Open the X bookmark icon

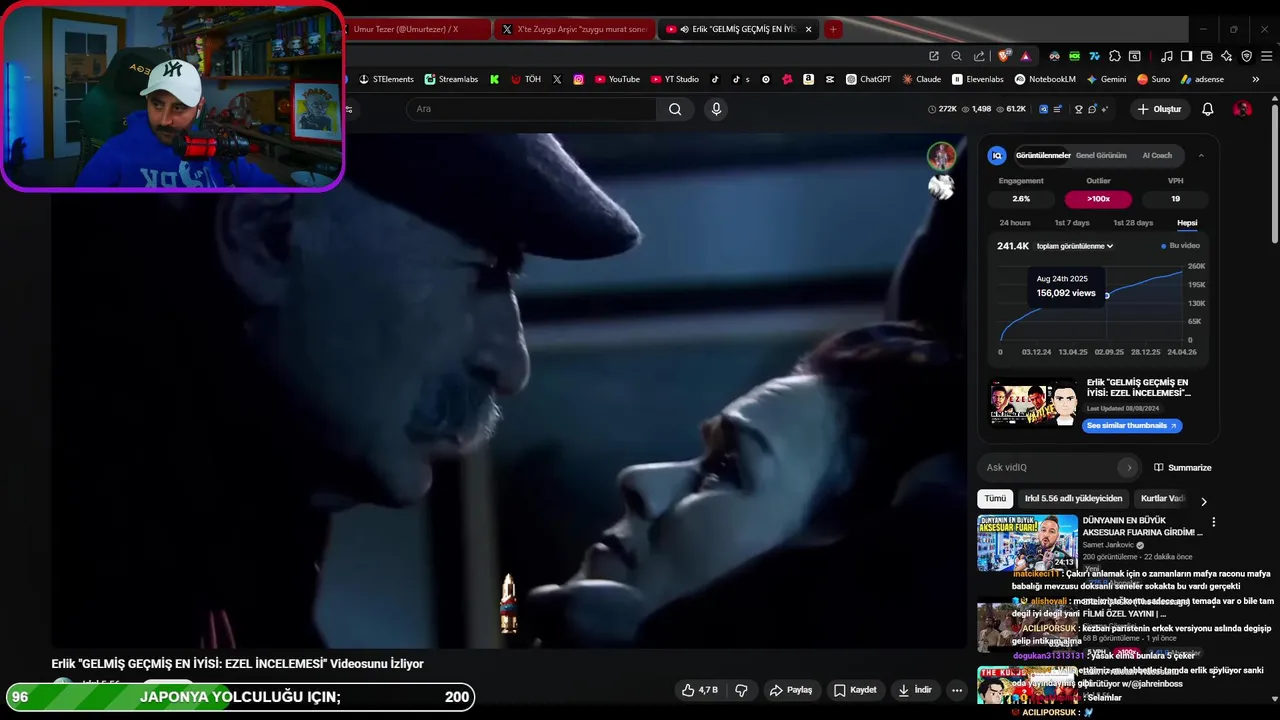point(557,79)
